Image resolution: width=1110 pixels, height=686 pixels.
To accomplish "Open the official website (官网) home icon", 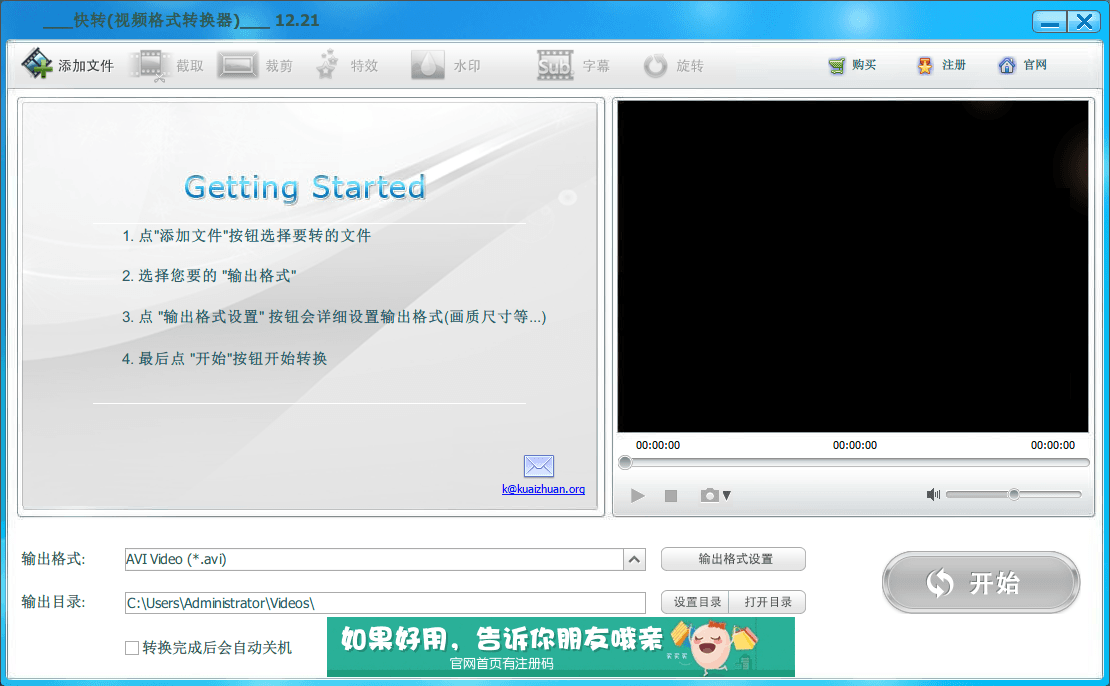I will tap(1007, 65).
